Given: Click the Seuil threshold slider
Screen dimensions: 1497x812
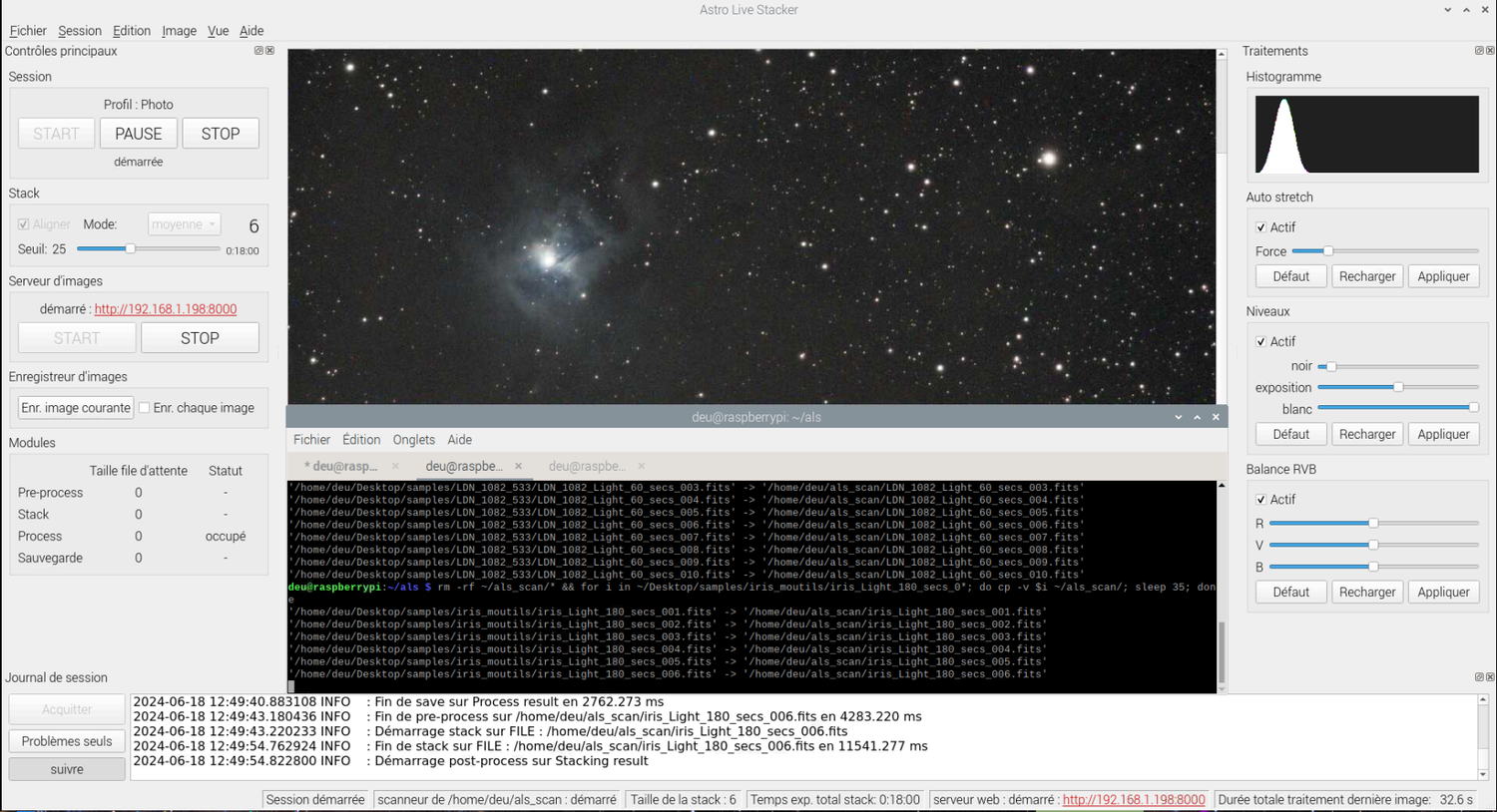Looking at the screenshot, I should pos(148,249).
